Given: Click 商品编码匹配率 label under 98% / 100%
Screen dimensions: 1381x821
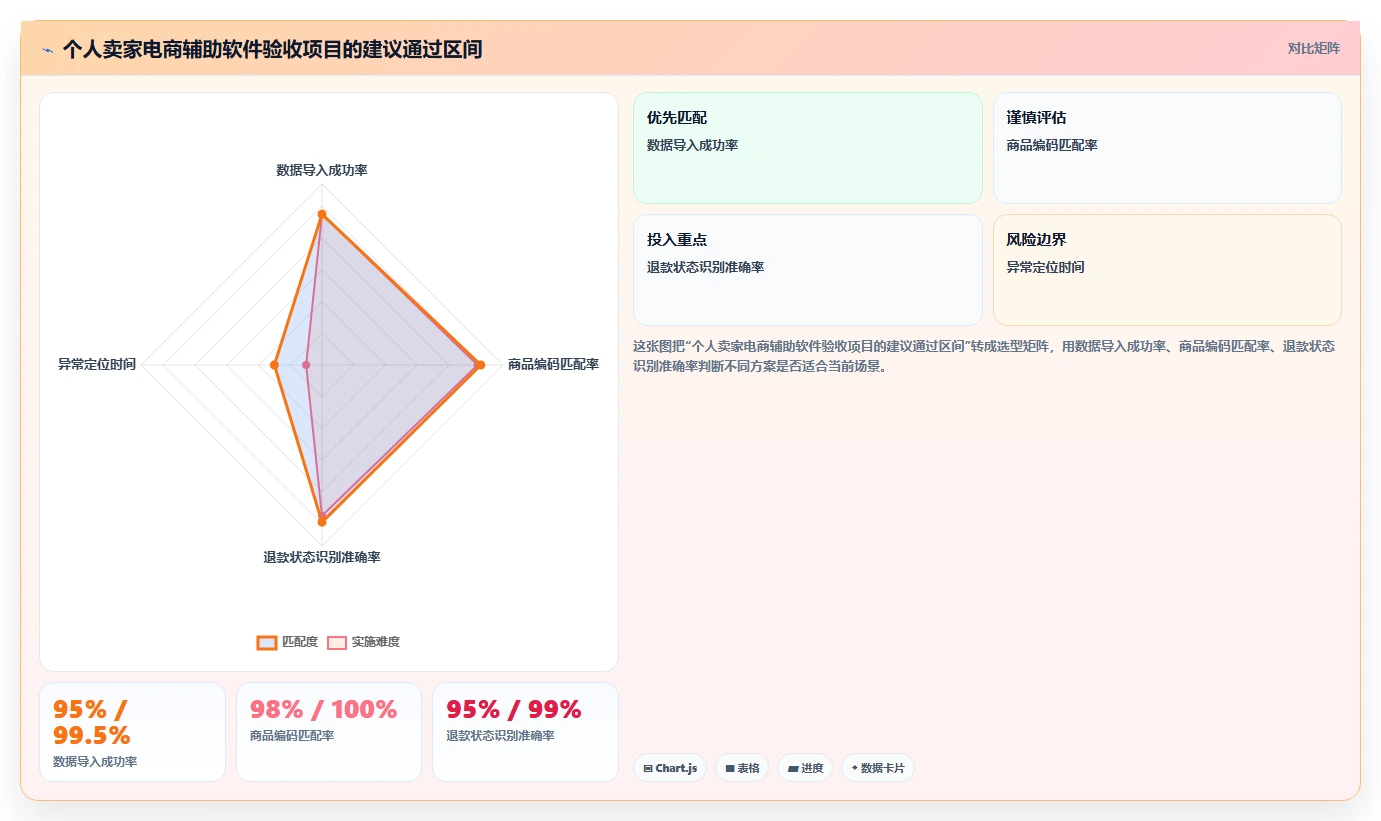Looking at the screenshot, I should pos(292,736).
